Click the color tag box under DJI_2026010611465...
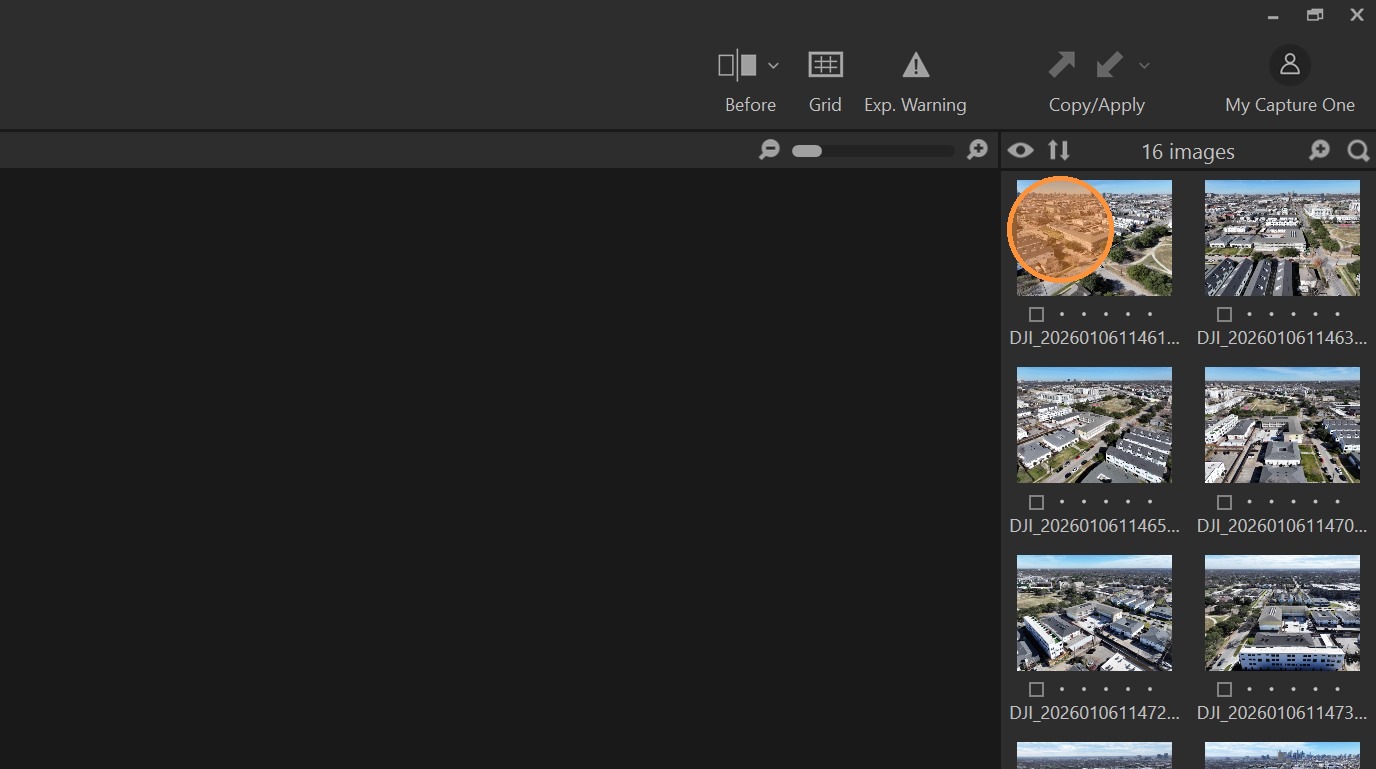The image size is (1376, 769). point(1036,502)
